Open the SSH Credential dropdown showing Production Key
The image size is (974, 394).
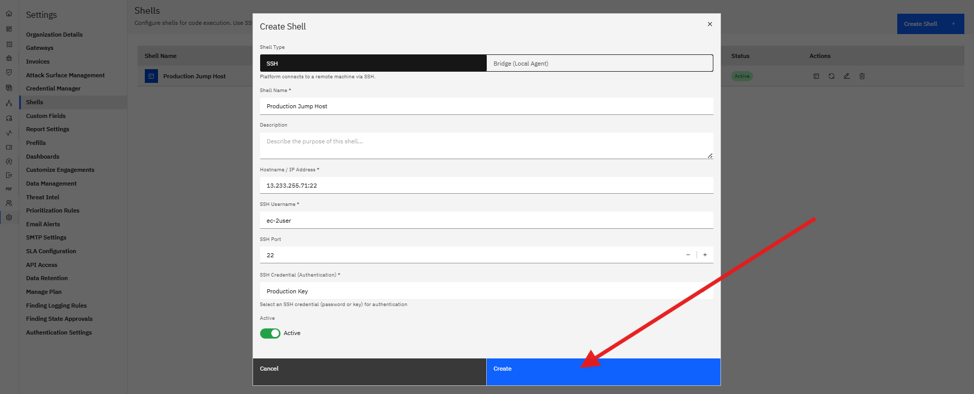pyautogui.click(x=486, y=291)
